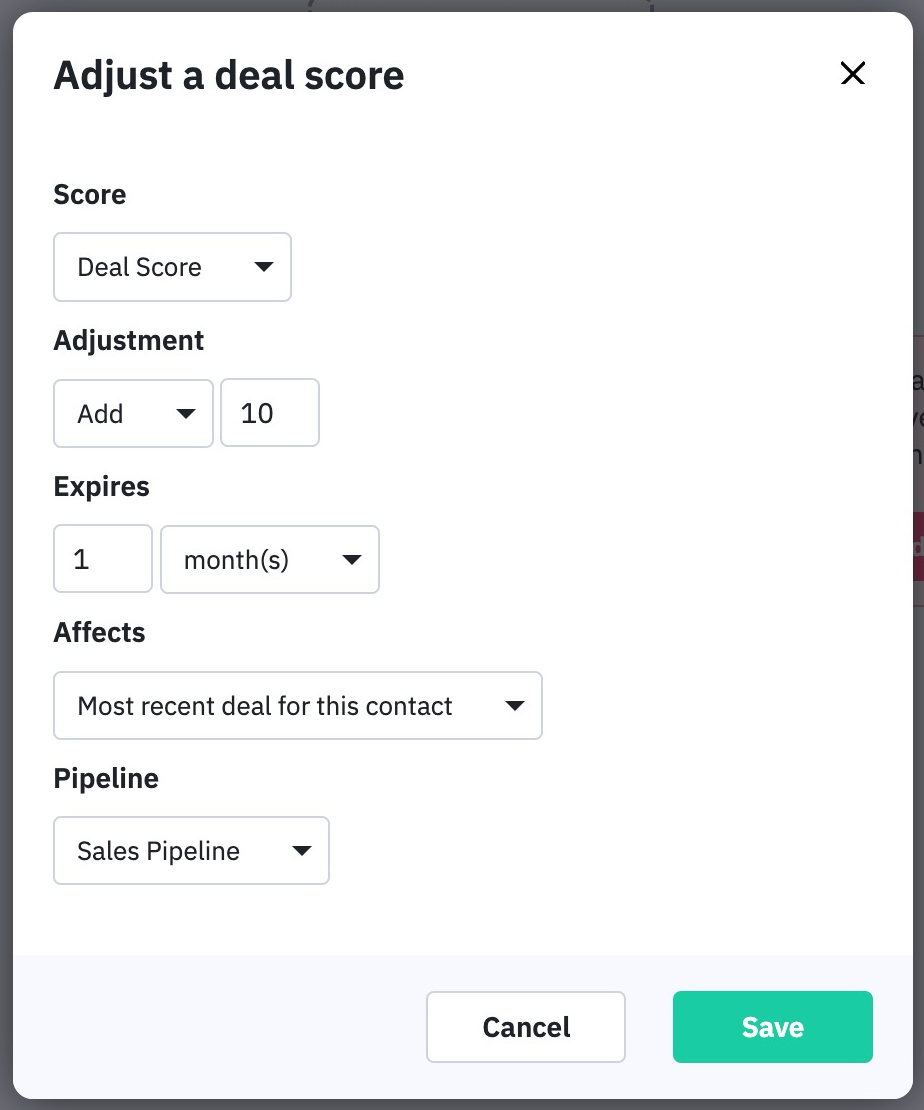The height and width of the screenshot is (1110, 924).
Task: Select the adjustment value field showing 10
Action: 270,413
